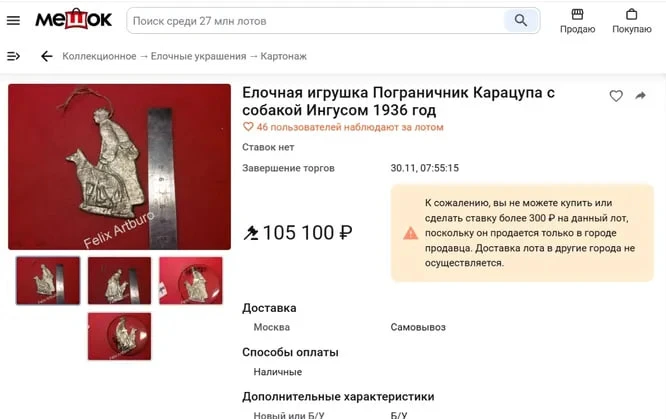Expand the category list menu icon

pos(13,56)
